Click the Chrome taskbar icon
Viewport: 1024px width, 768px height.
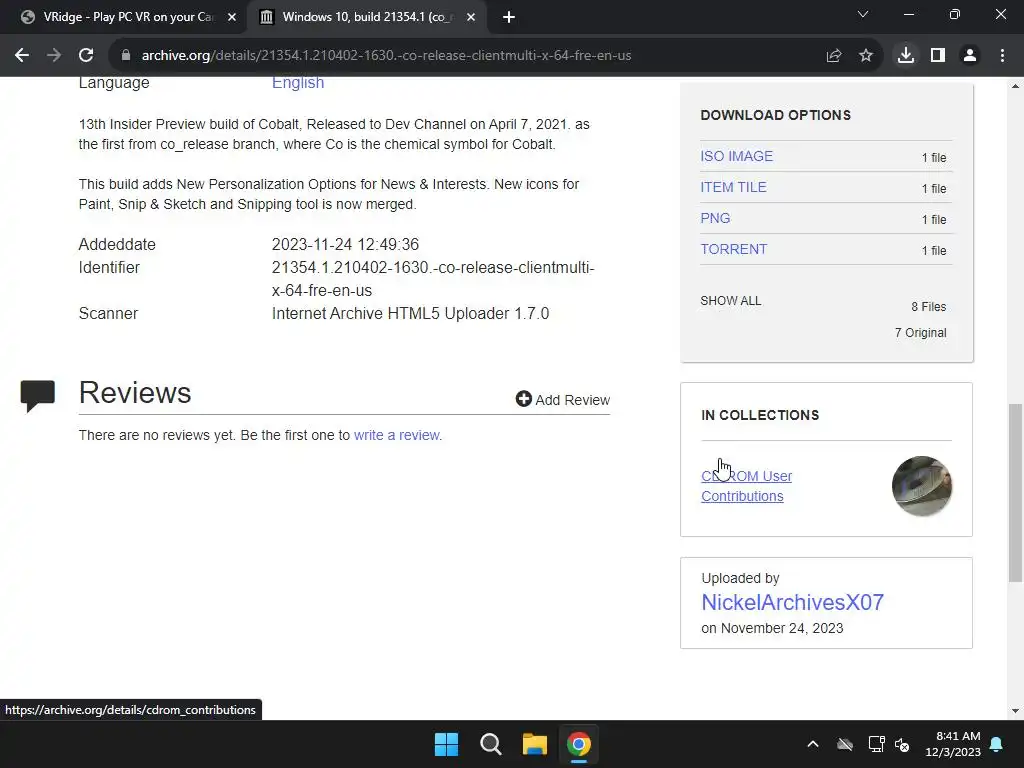579,744
